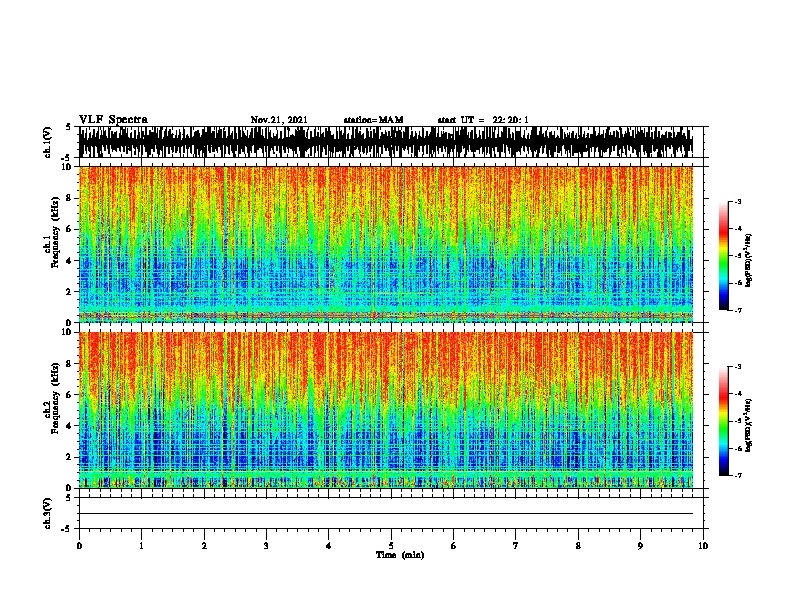Click the "8" kHz tick on ch.2 spectrogram
This screenshot has height=612, width=792.
click(x=71, y=364)
